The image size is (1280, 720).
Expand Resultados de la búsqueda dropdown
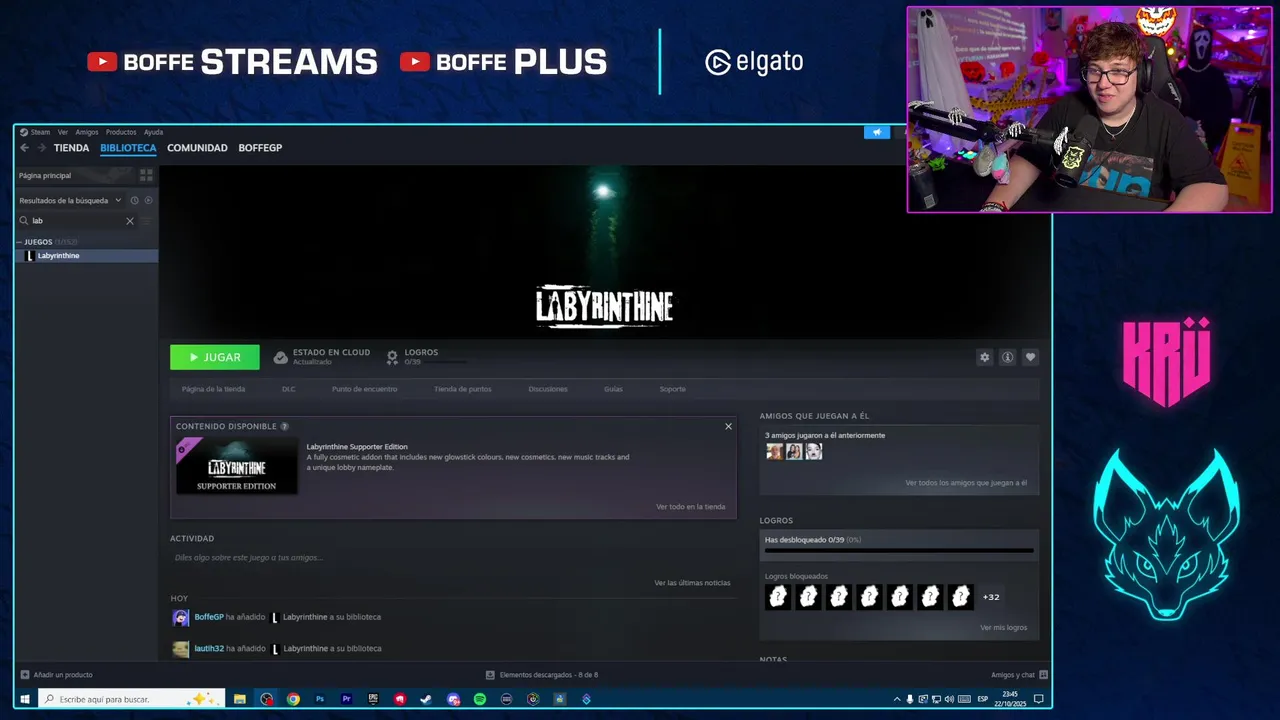(x=70, y=200)
